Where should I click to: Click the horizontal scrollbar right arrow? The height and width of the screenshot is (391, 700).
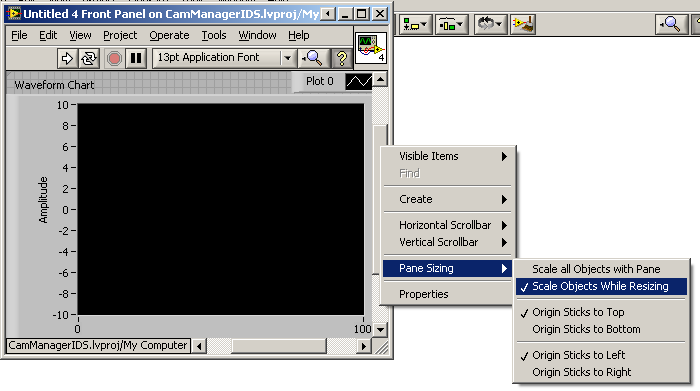364,346
